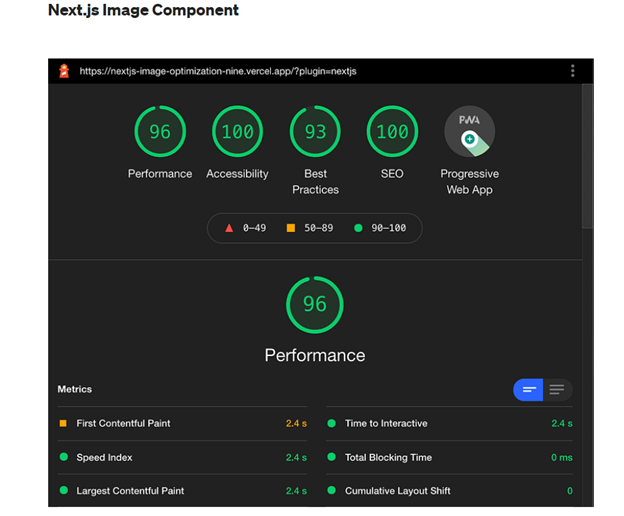This screenshot has width=624, height=516.
Task: Open the nextjs-image-optimization-nine.vercel.app report URL
Action: tap(218, 71)
